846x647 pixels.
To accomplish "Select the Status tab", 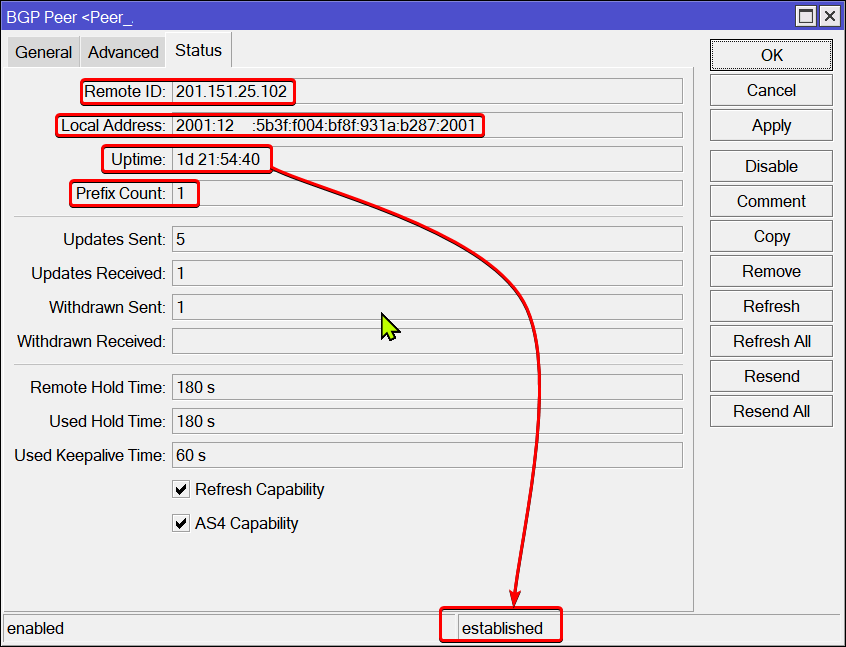I will (198, 50).
